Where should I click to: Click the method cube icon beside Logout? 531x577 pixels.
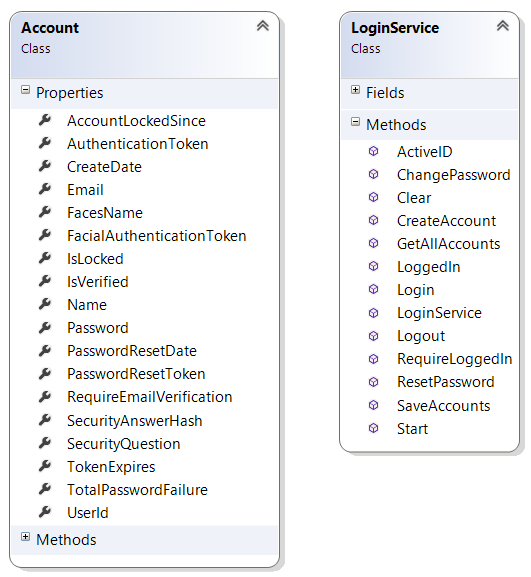374,336
